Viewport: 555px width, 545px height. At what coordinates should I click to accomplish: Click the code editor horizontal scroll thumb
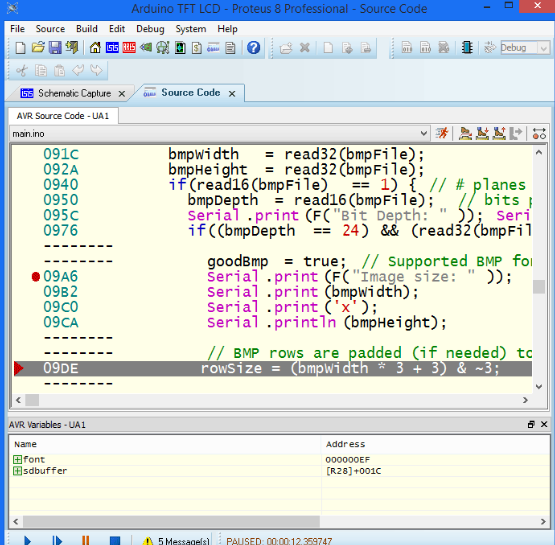32,400
